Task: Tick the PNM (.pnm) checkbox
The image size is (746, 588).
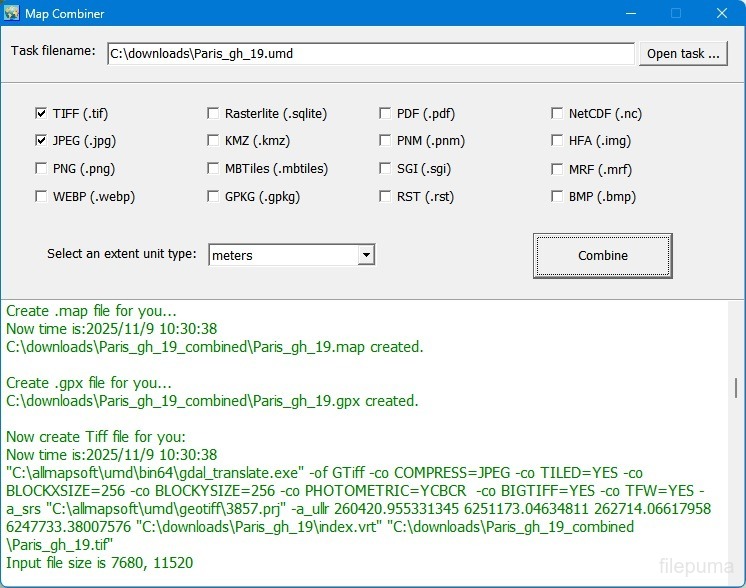Action: point(385,141)
